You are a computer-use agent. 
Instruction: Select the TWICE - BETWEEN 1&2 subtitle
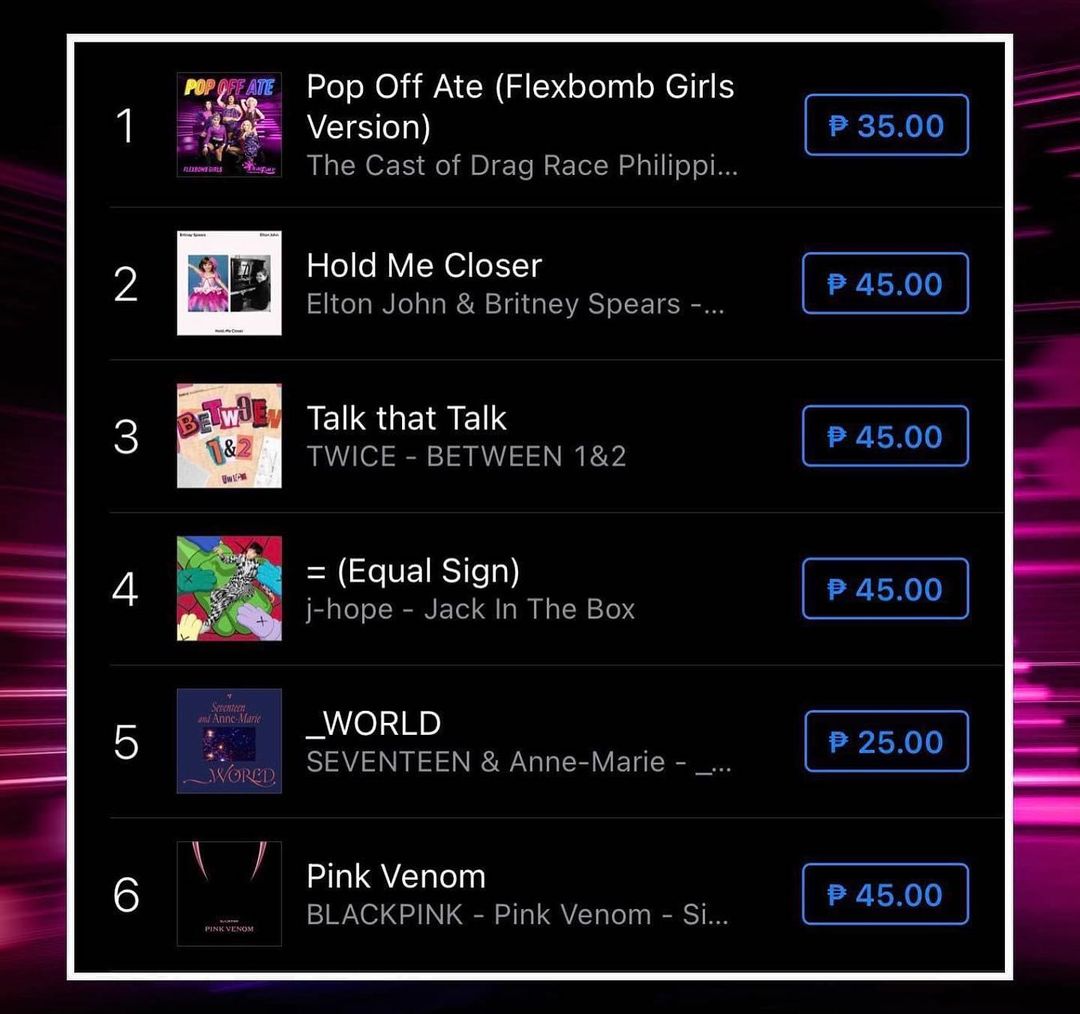click(466, 457)
